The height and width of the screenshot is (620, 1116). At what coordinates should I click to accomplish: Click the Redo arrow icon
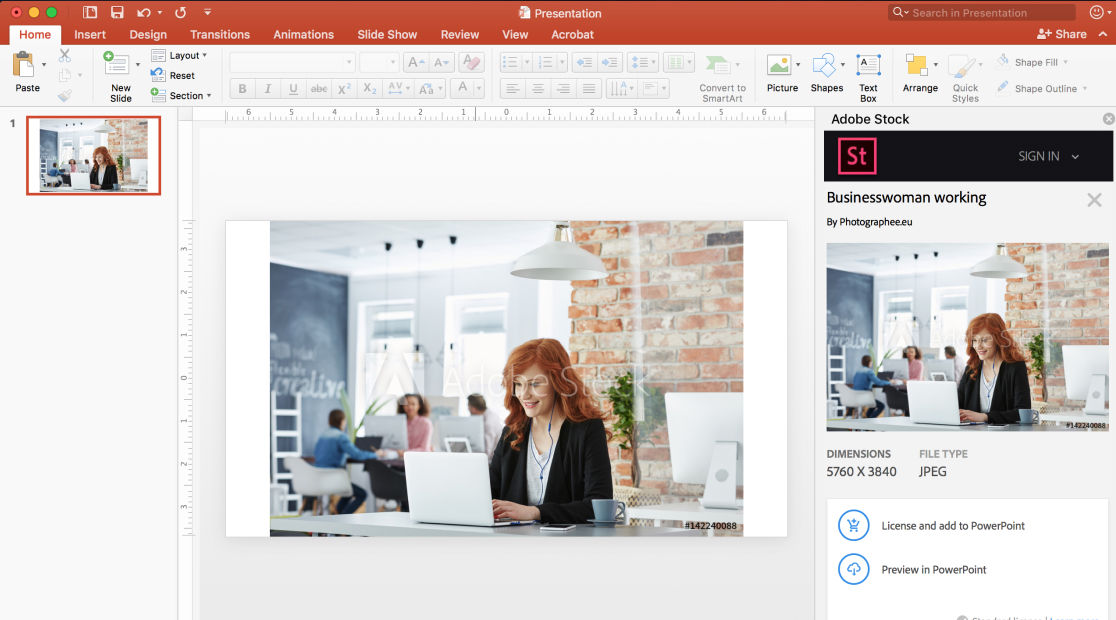point(181,12)
